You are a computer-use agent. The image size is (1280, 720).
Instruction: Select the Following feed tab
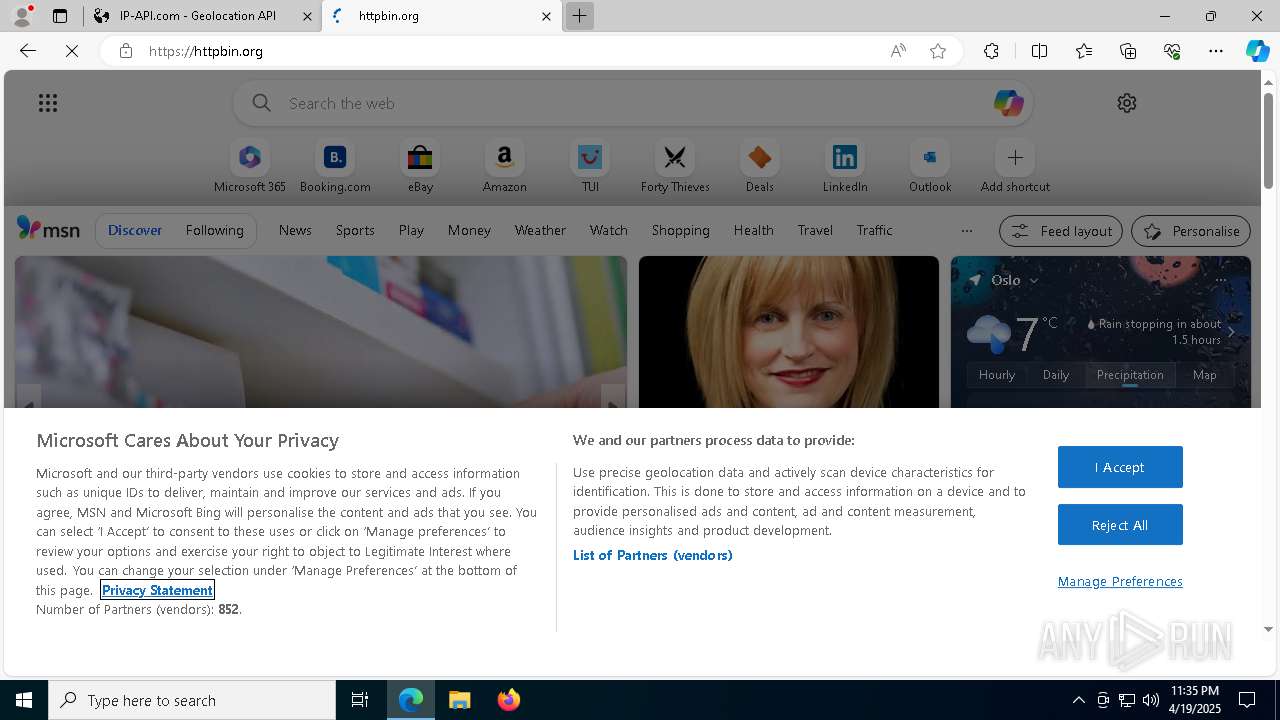pos(214,230)
